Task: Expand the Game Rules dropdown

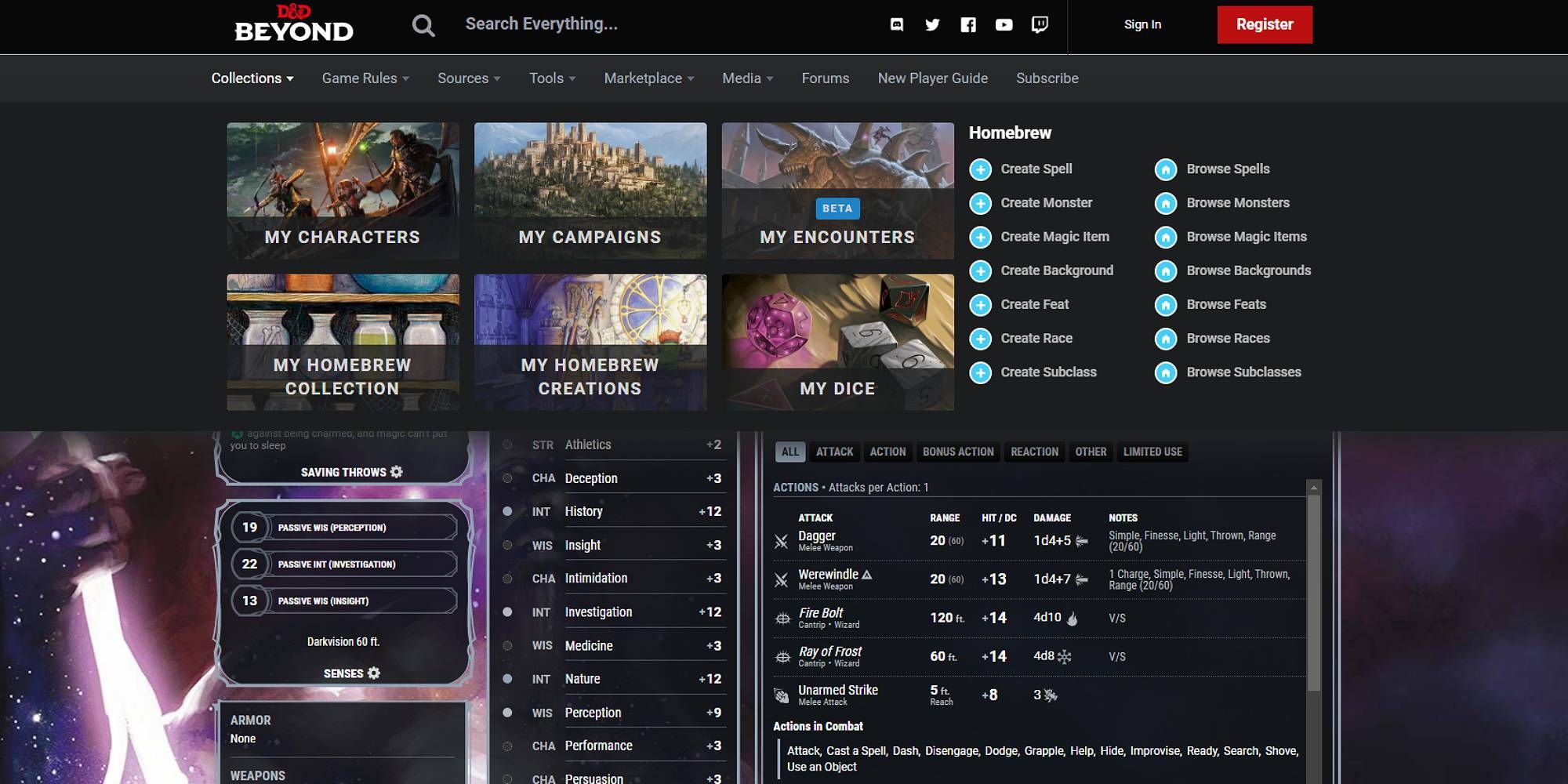Action: [x=365, y=78]
